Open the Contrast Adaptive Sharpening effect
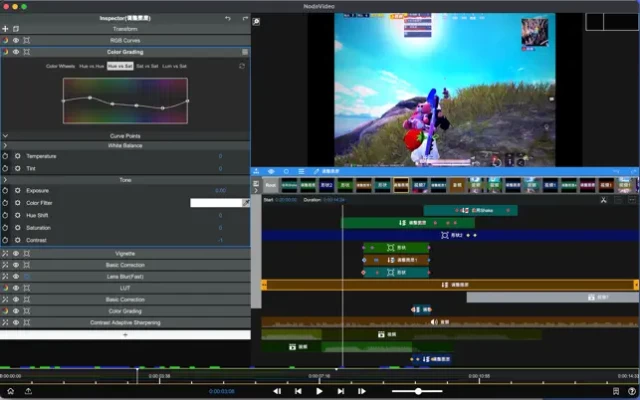 point(125,323)
